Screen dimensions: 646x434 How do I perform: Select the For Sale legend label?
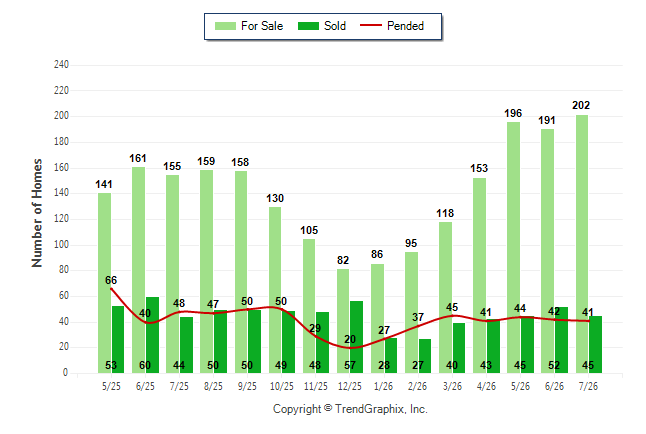point(262,26)
